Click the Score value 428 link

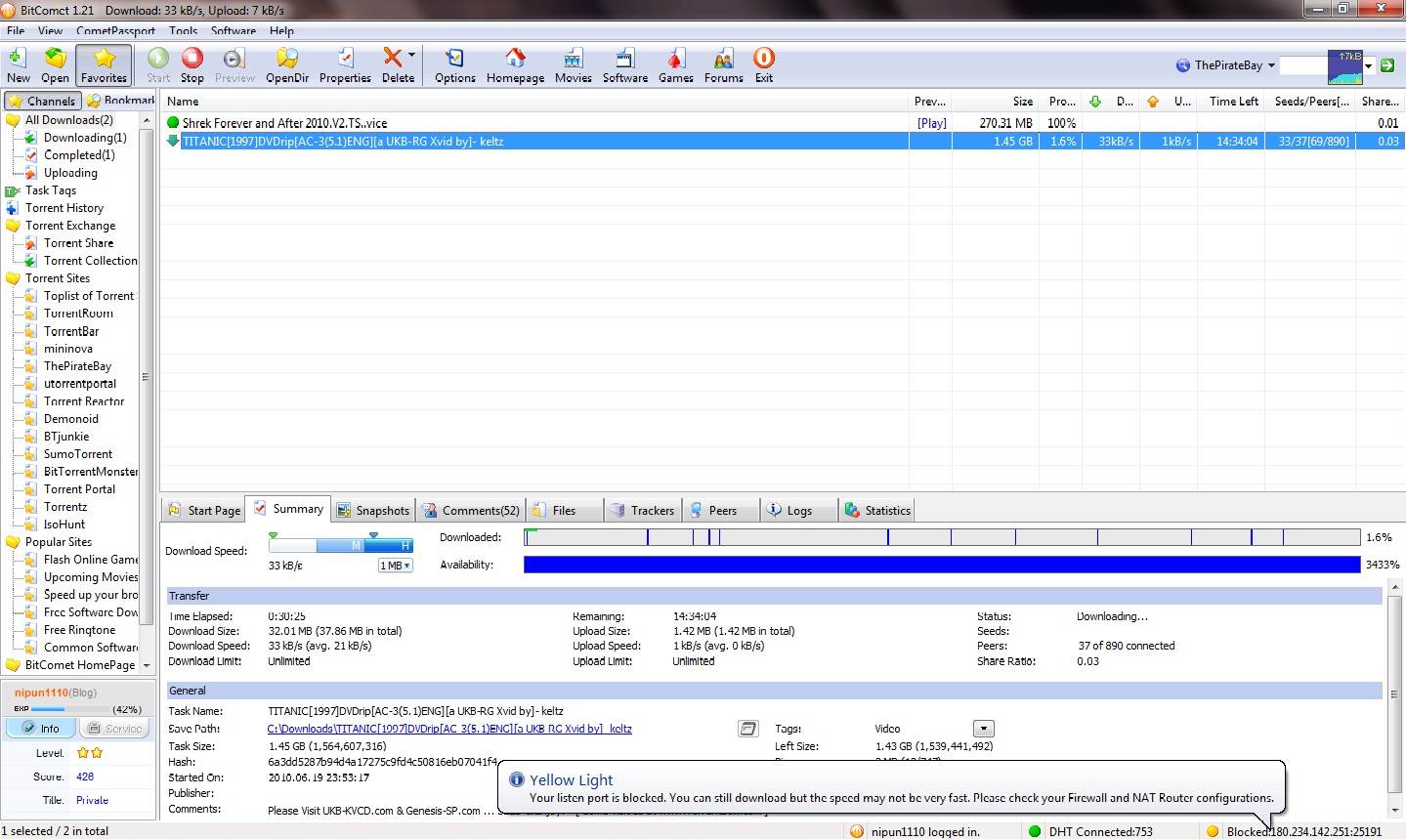tap(85, 777)
